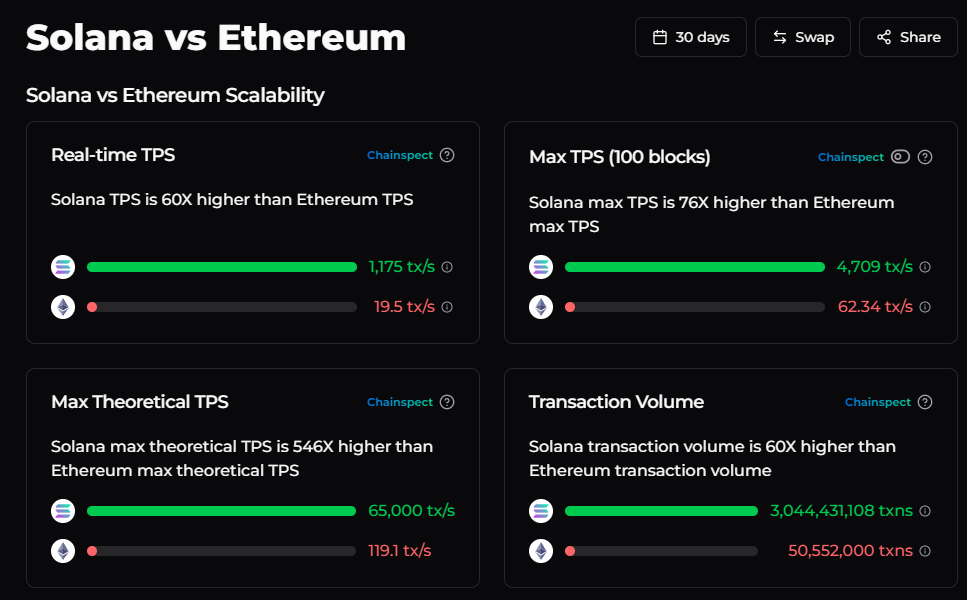This screenshot has height=600, width=967.
Task: Open Chainspect link in Real-time TPS card
Action: tap(400, 155)
